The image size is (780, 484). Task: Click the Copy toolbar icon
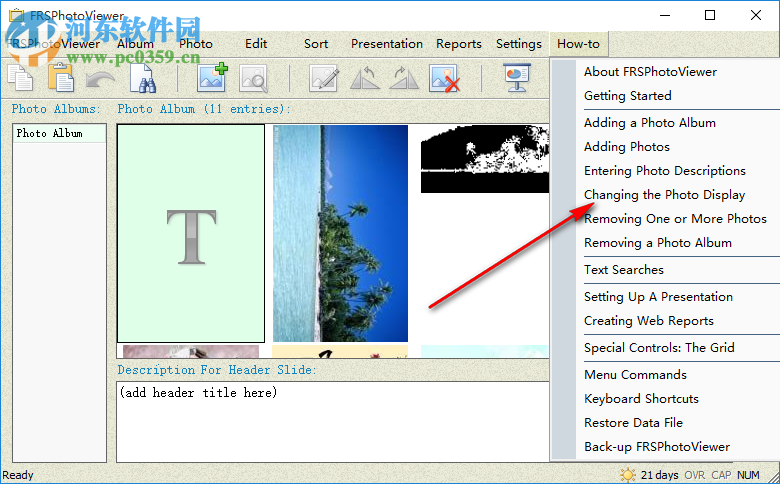[20, 79]
